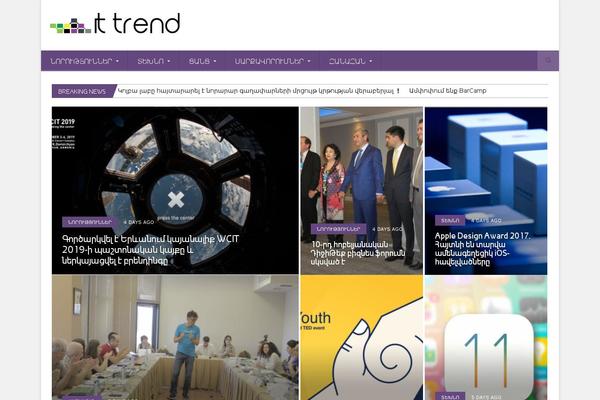Viewport: 600px width, 400px height.
Task: Expand the ՑԱՆՑ navigation dropdown
Action: [202, 61]
